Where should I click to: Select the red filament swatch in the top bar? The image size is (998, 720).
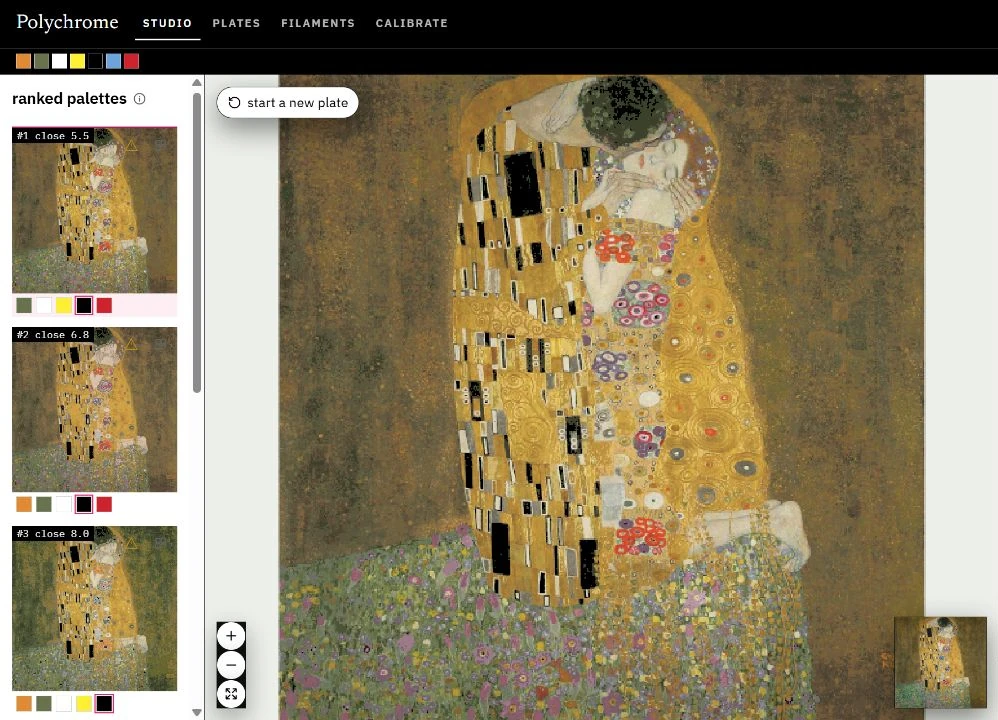(131, 61)
